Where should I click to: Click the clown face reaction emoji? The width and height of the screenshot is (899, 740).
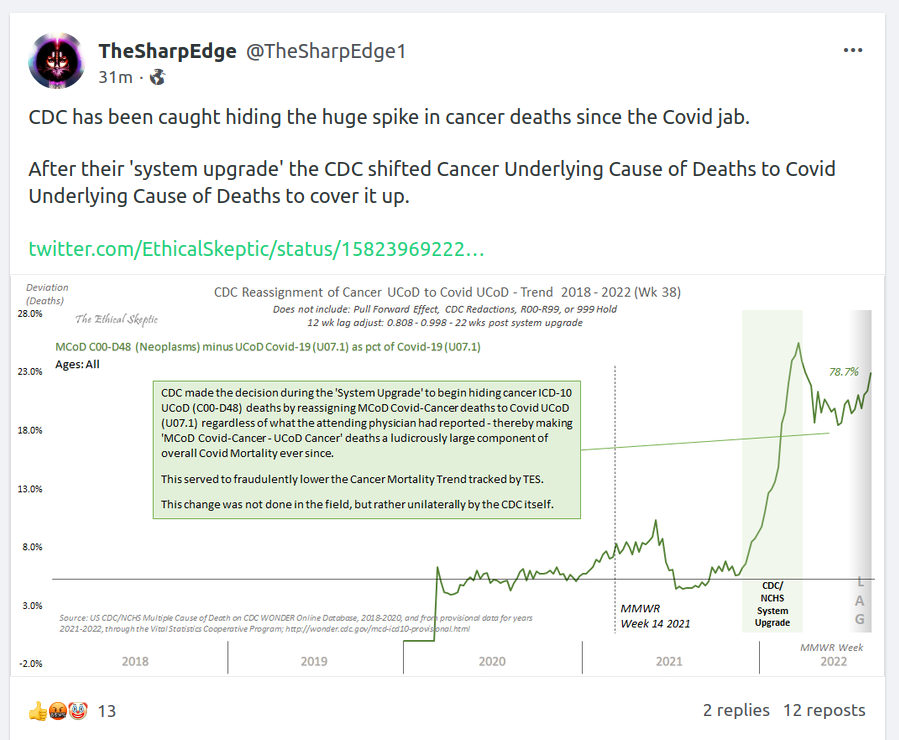point(78,711)
